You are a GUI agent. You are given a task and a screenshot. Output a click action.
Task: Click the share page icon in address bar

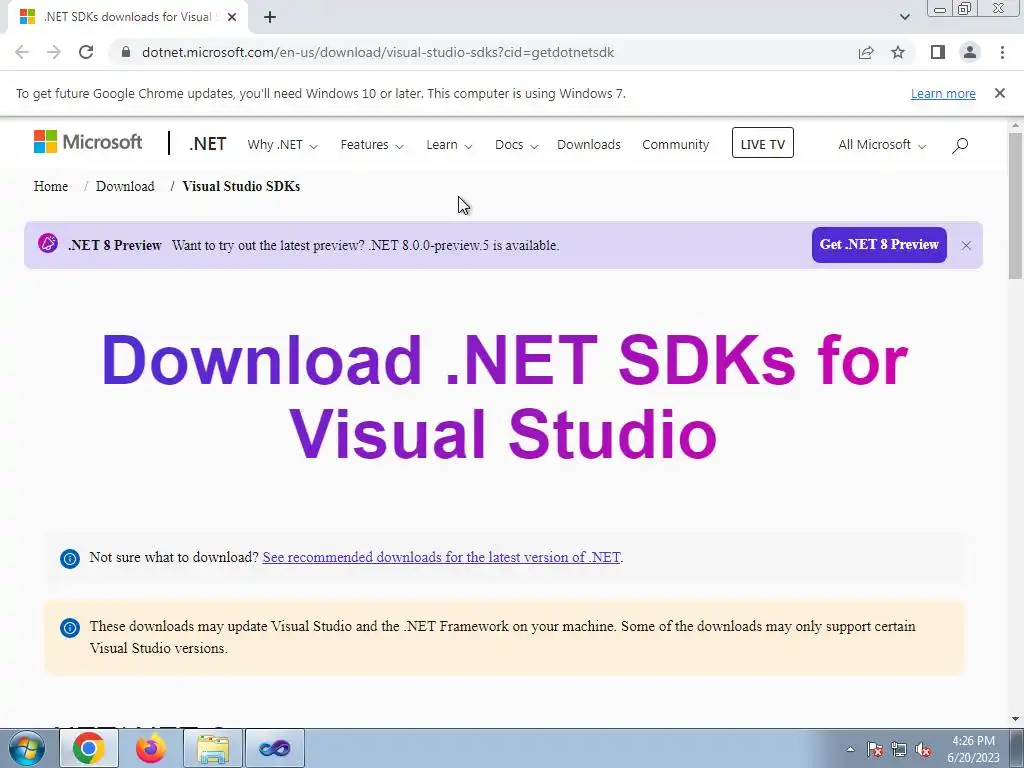[866, 52]
